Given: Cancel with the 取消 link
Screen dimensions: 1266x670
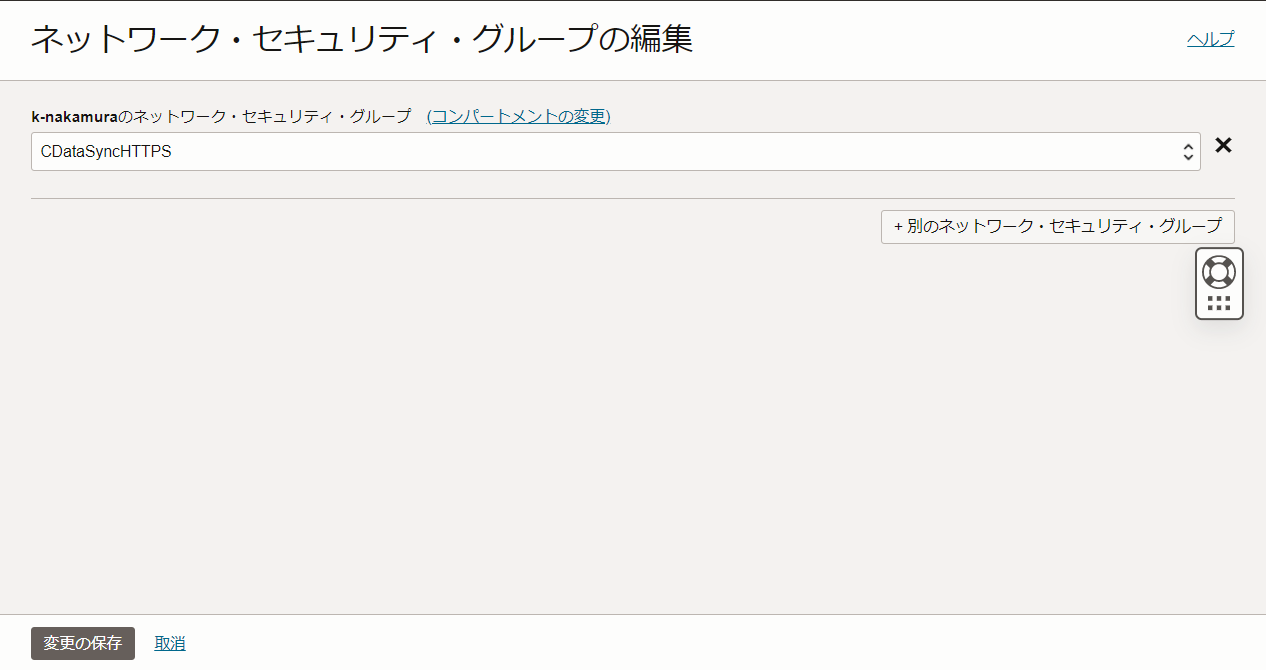Looking at the screenshot, I should (170, 643).
